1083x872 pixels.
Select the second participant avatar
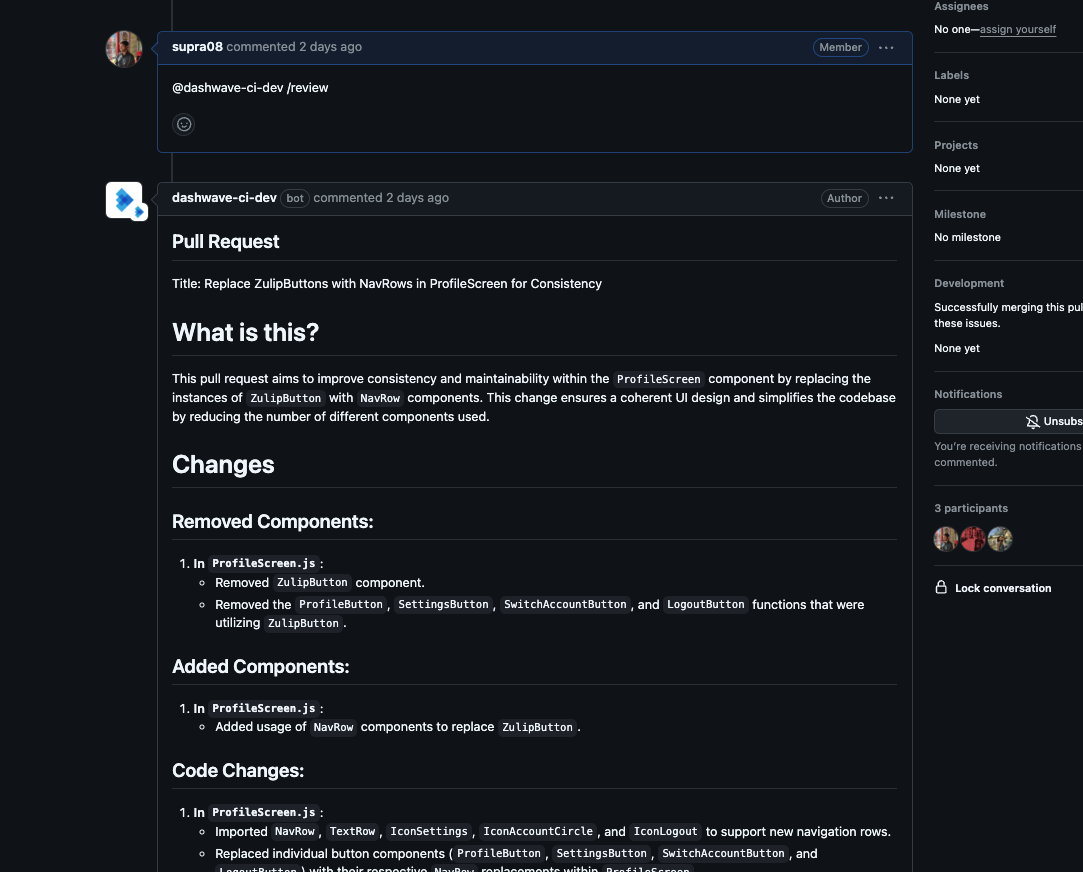coord(973,540)
